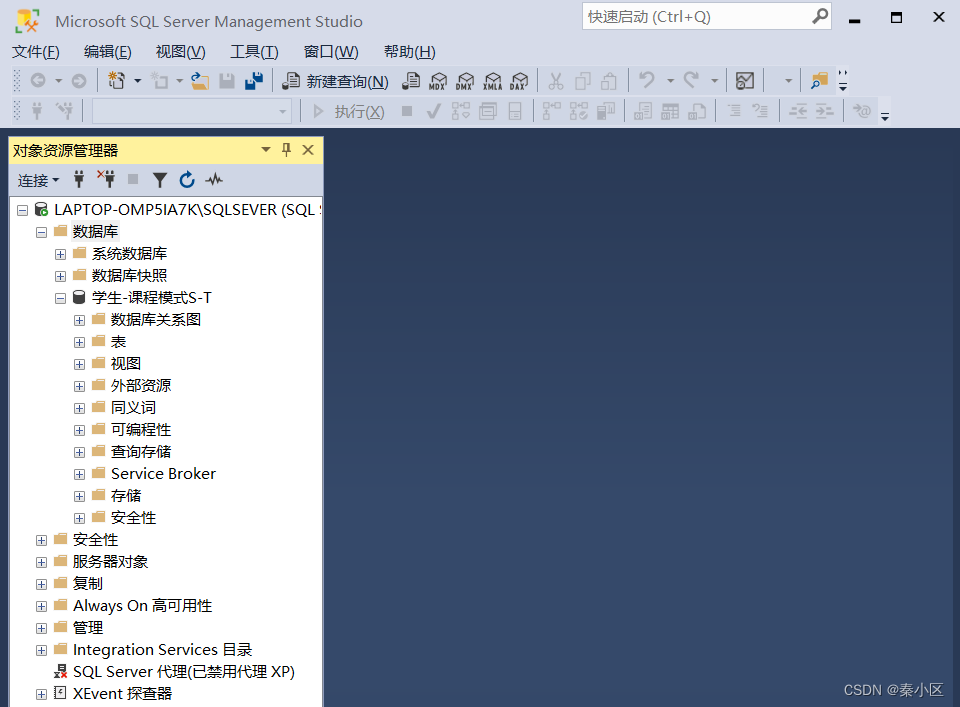The width and height of the screenshot is (960, 707).
Task: Click the XMLA query icon
Action: tap(492, 81)
